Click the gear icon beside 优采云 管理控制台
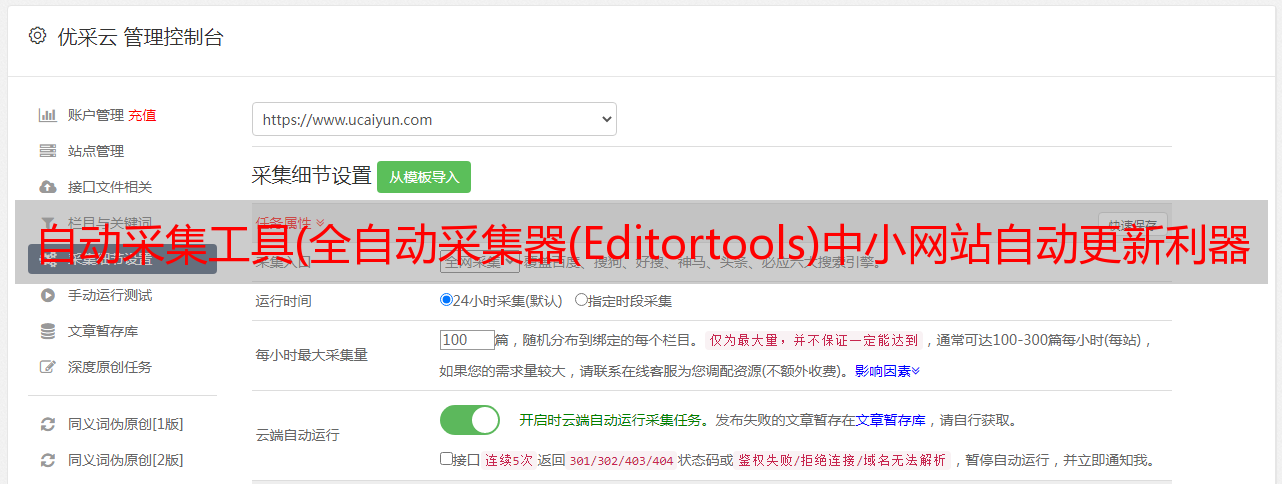Screen dimensions: 1282x484 (x=37, y=36)
